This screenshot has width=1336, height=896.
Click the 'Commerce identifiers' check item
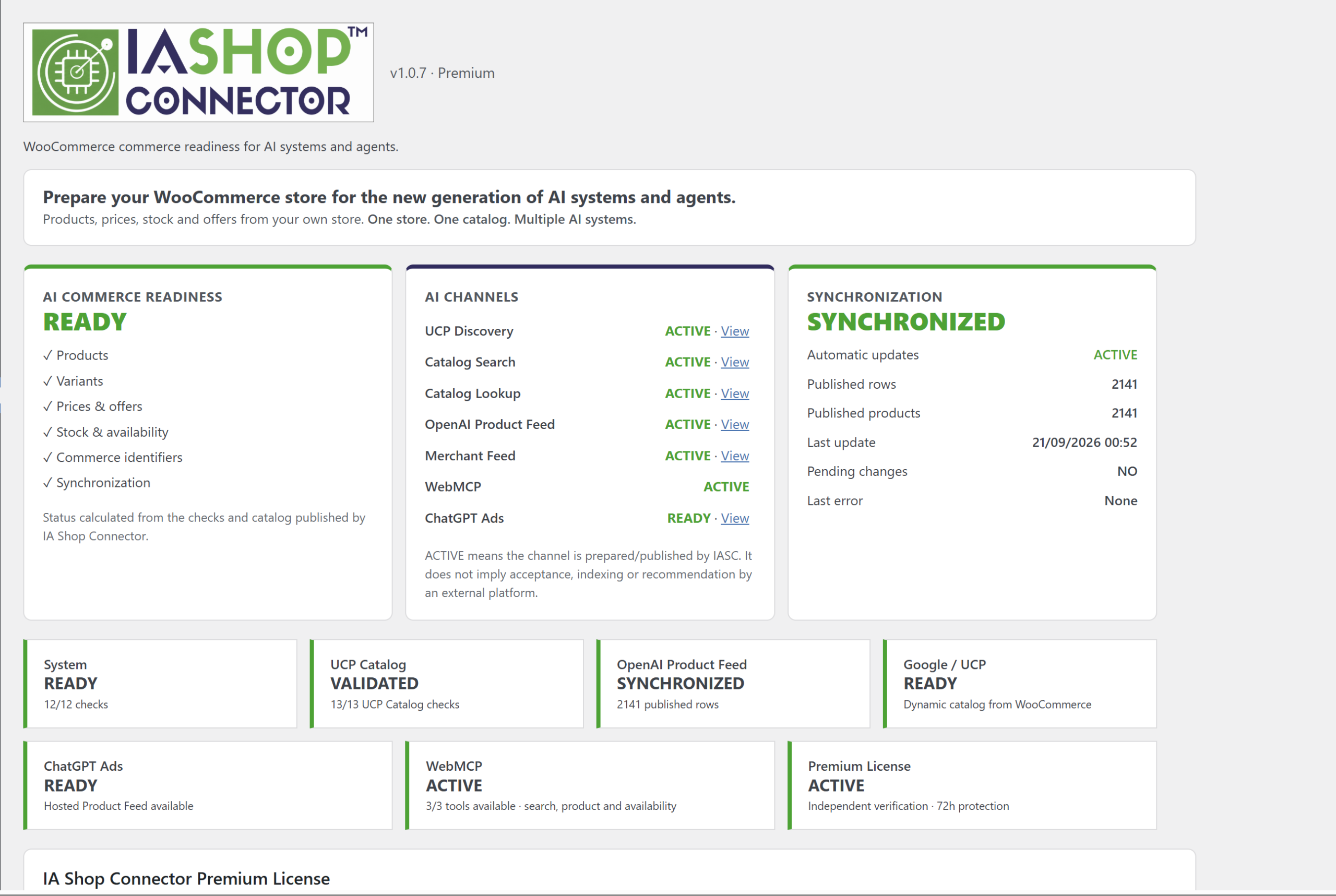click(113, 458)
